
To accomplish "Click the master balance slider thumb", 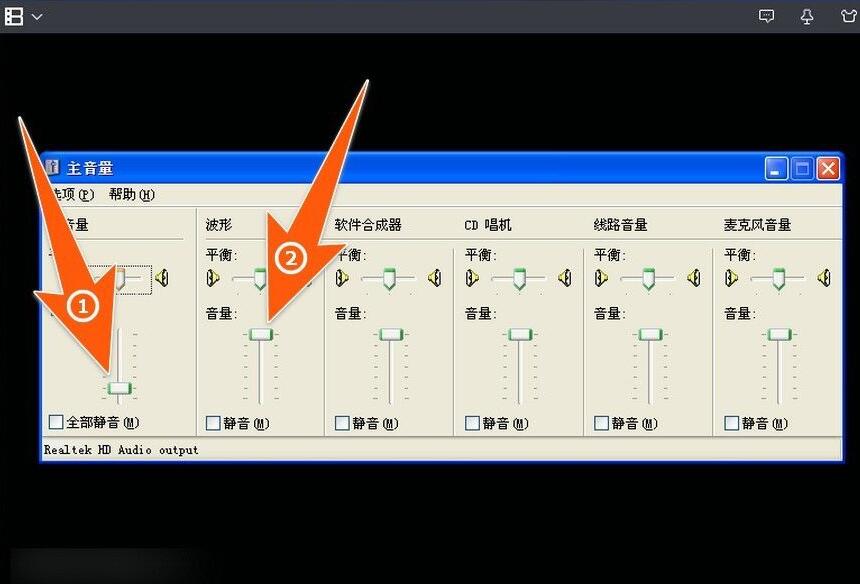I will pyautogui.click(x=120, y=279).
